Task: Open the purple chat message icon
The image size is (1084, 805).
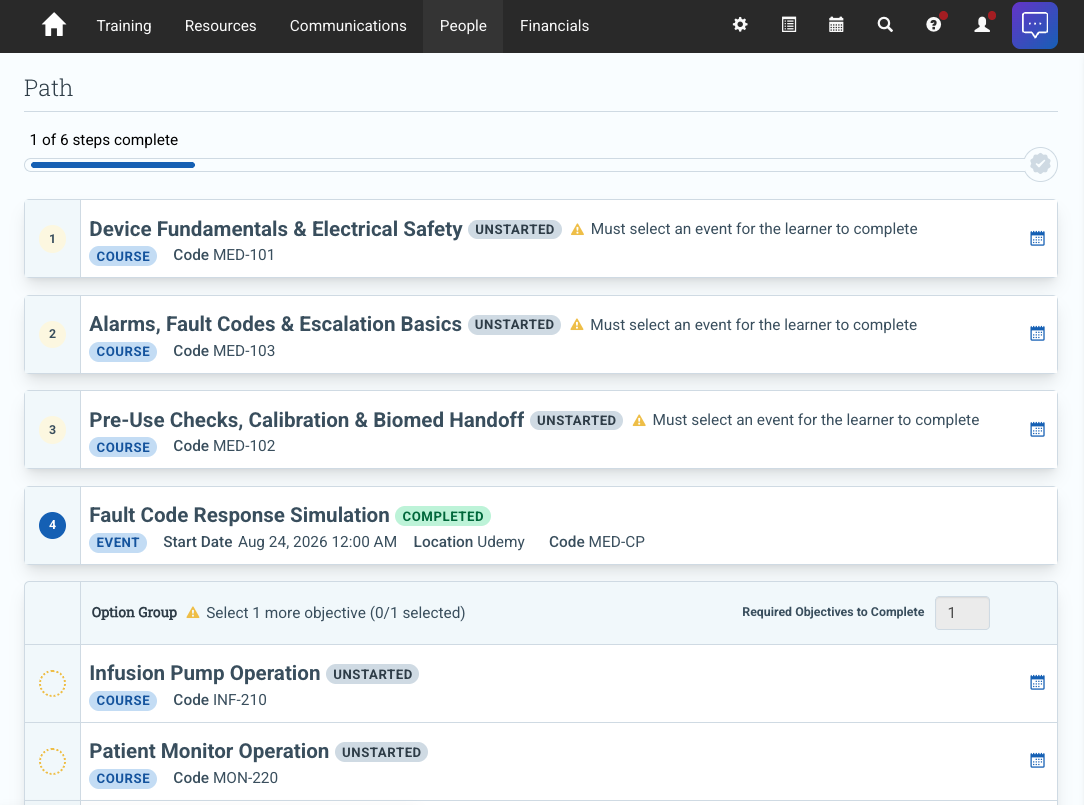Action: point(1034,26)
